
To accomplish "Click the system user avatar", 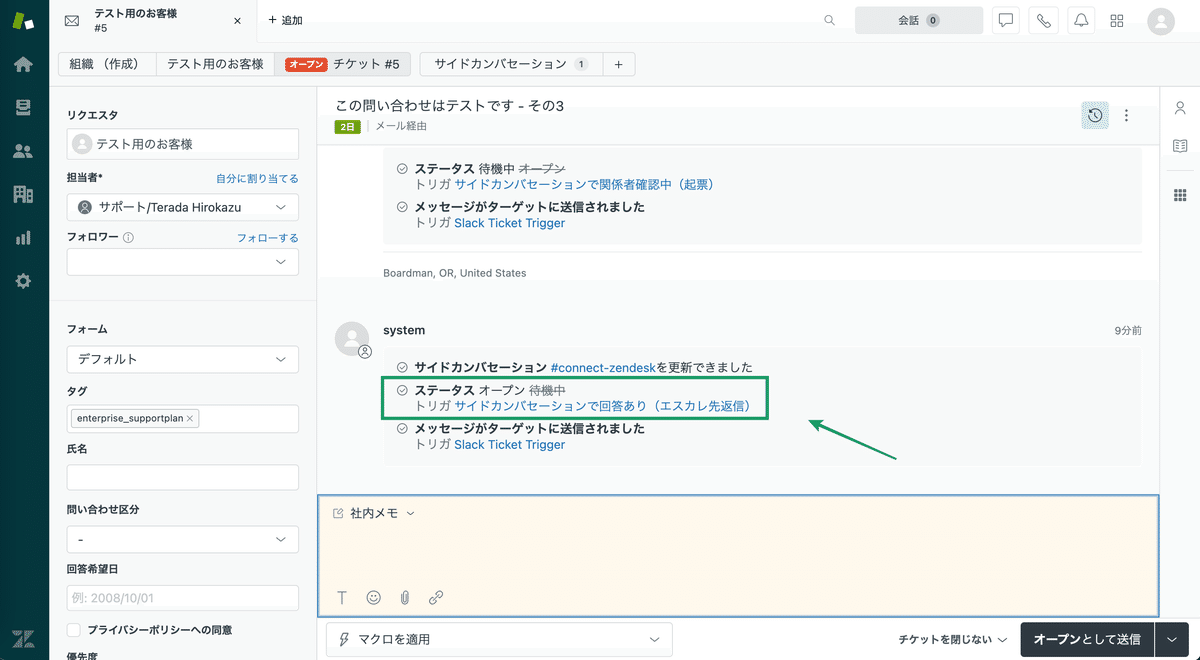I will tap(352, 339).
